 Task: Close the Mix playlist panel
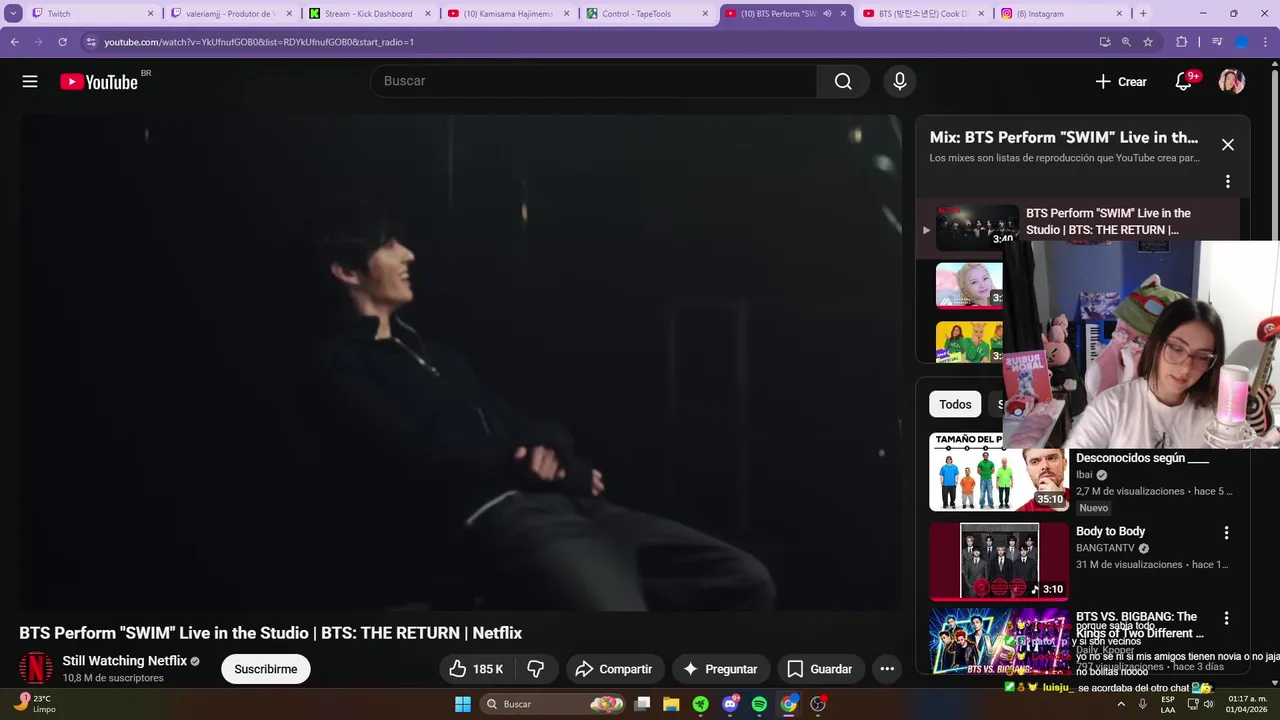point(1228,145)
